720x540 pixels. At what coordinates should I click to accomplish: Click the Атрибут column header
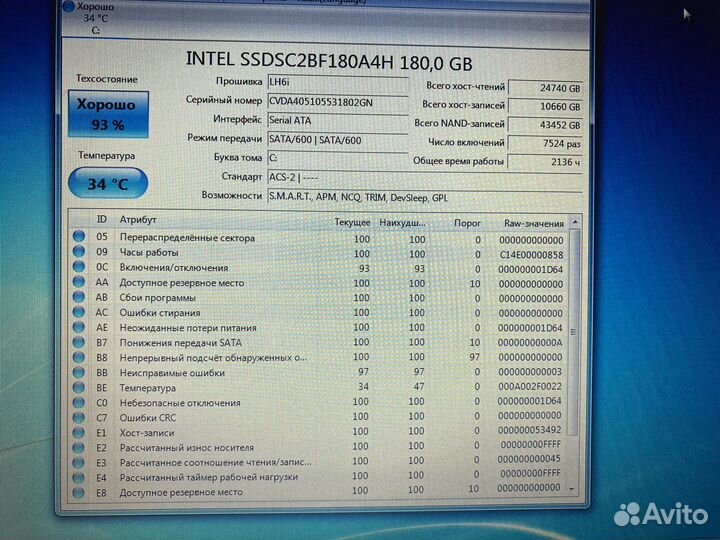click(x=138, y=219)
